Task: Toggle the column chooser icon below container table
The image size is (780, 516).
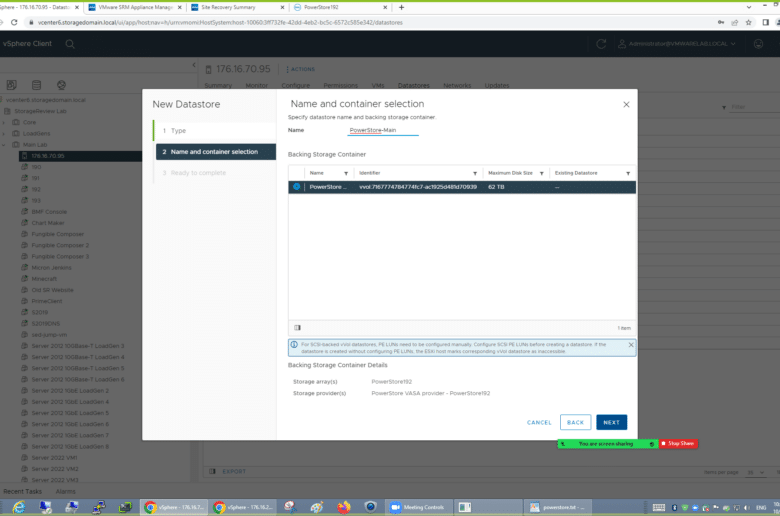Action: point(297,327)
